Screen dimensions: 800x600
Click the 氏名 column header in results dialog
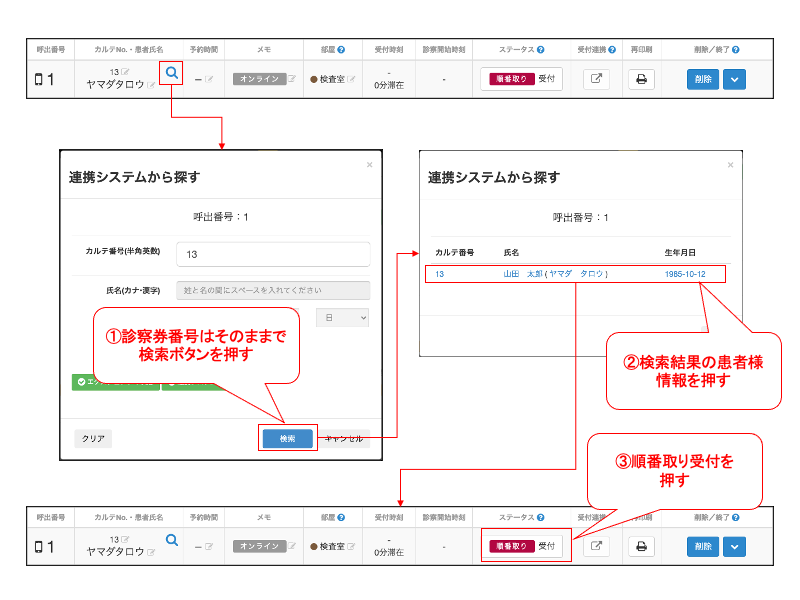(x=511, y=253)
